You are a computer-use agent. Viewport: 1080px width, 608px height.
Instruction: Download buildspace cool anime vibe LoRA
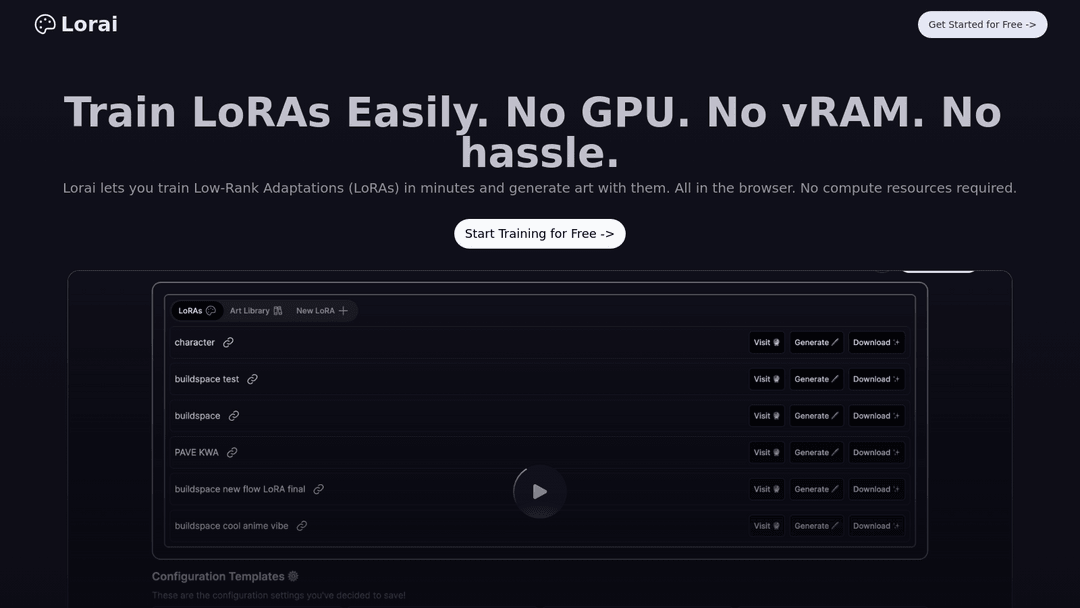tap(876, 526)
